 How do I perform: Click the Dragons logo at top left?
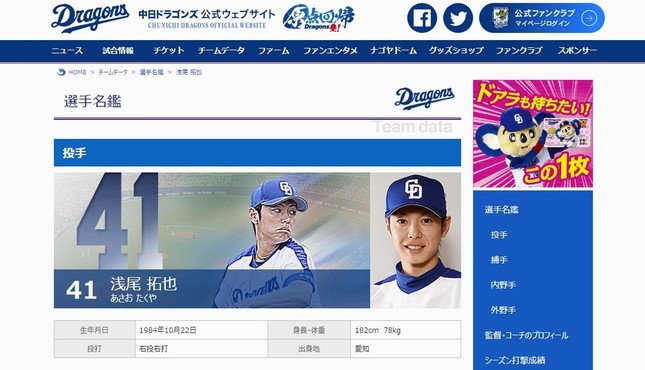click(x=90, y=18)
